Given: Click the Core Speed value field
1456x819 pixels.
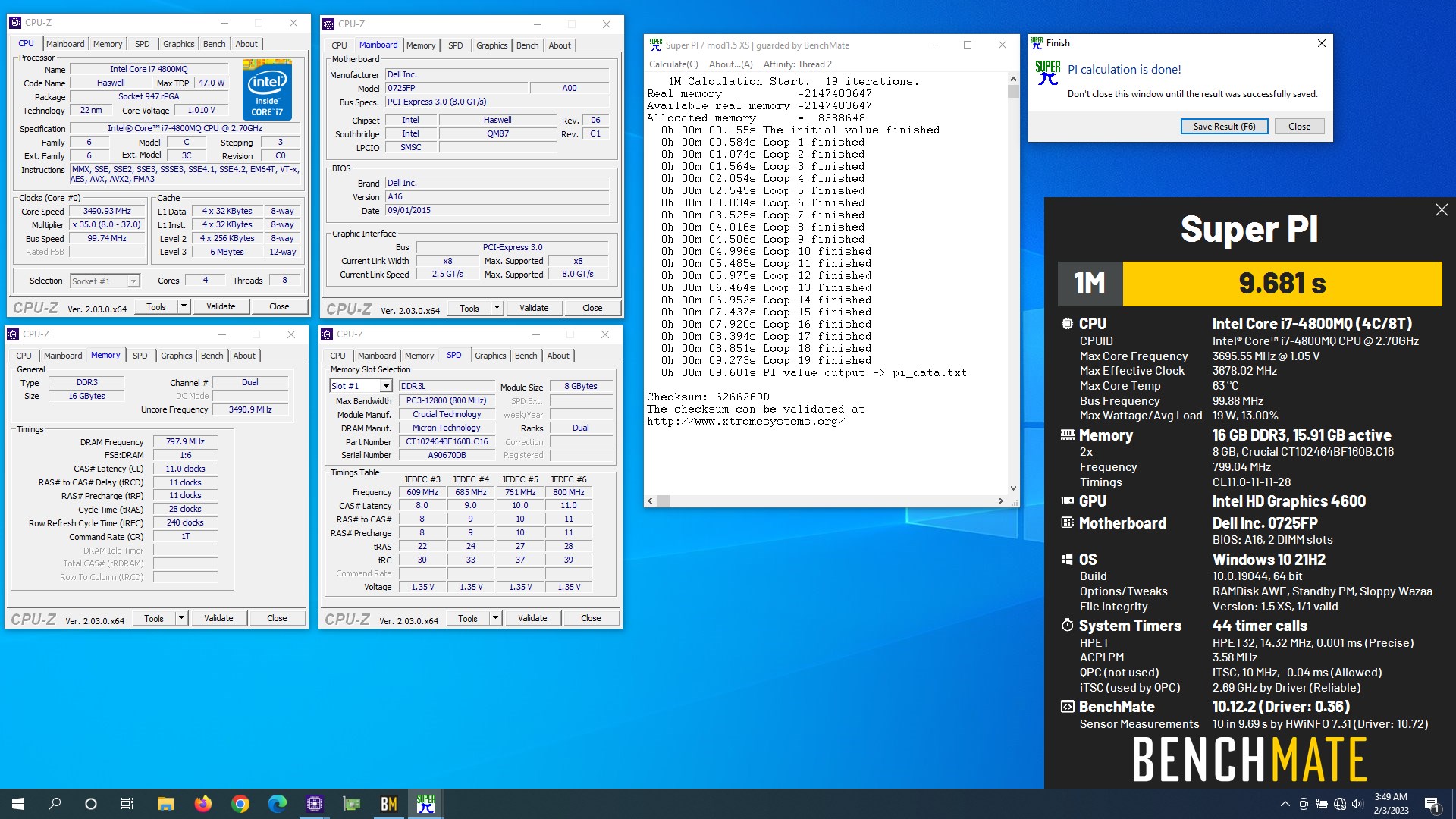Looking at the screenshot, I should [x=107, y=212].
